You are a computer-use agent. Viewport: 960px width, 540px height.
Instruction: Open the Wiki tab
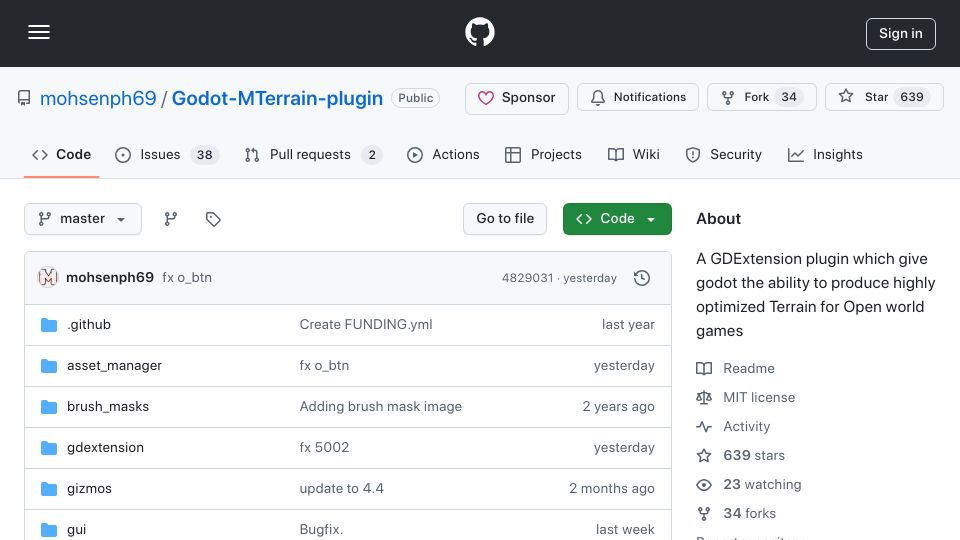[x=633, y=154]
